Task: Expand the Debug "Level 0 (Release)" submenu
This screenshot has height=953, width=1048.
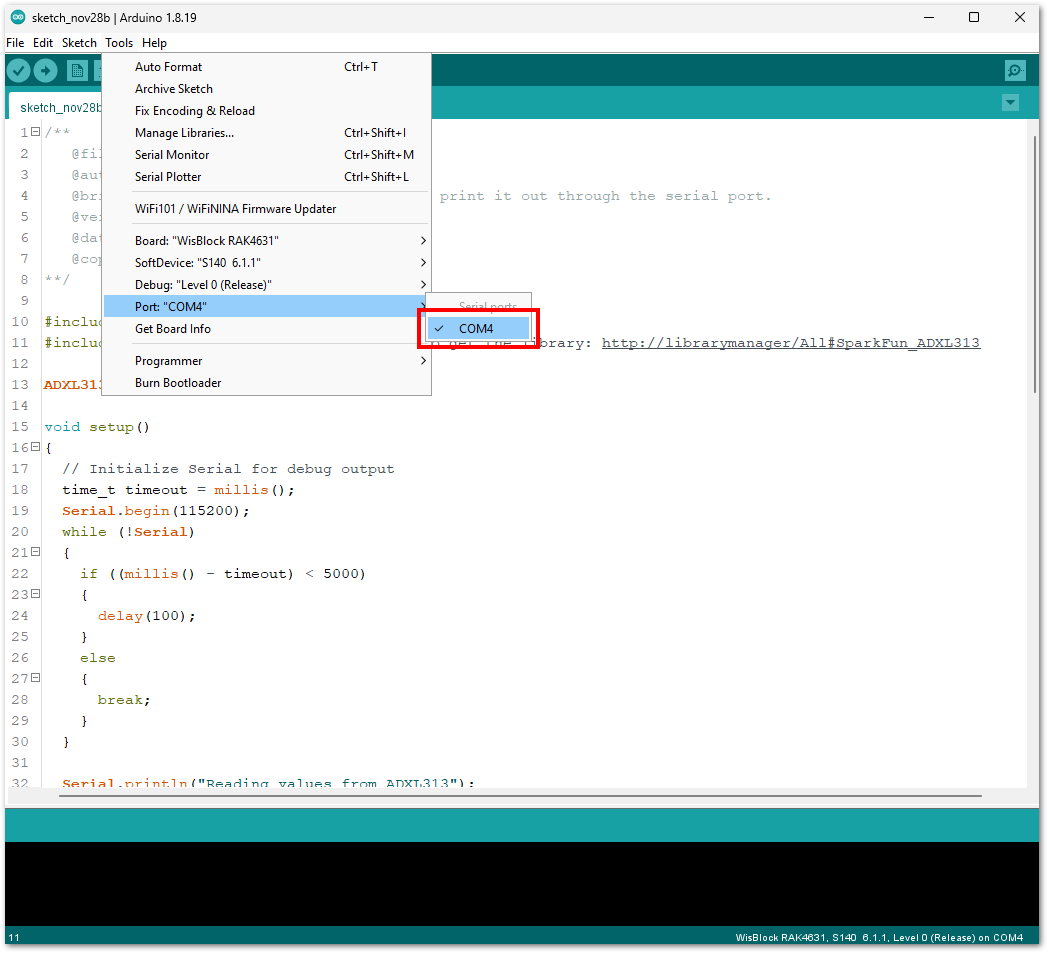Action: pos(266,285)
